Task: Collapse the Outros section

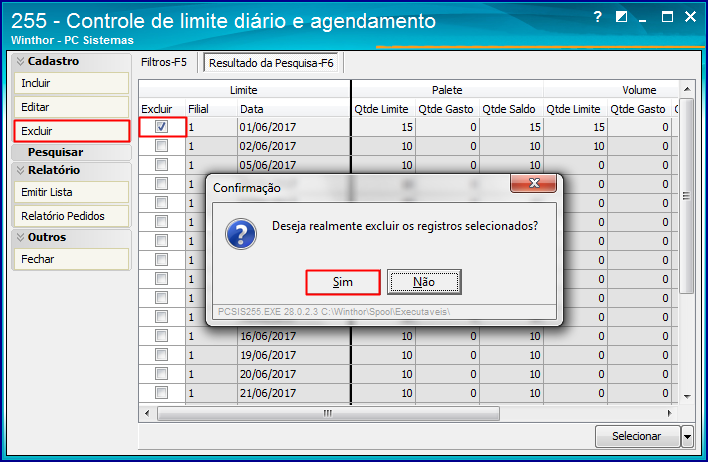Action: [x=20, y=237]
